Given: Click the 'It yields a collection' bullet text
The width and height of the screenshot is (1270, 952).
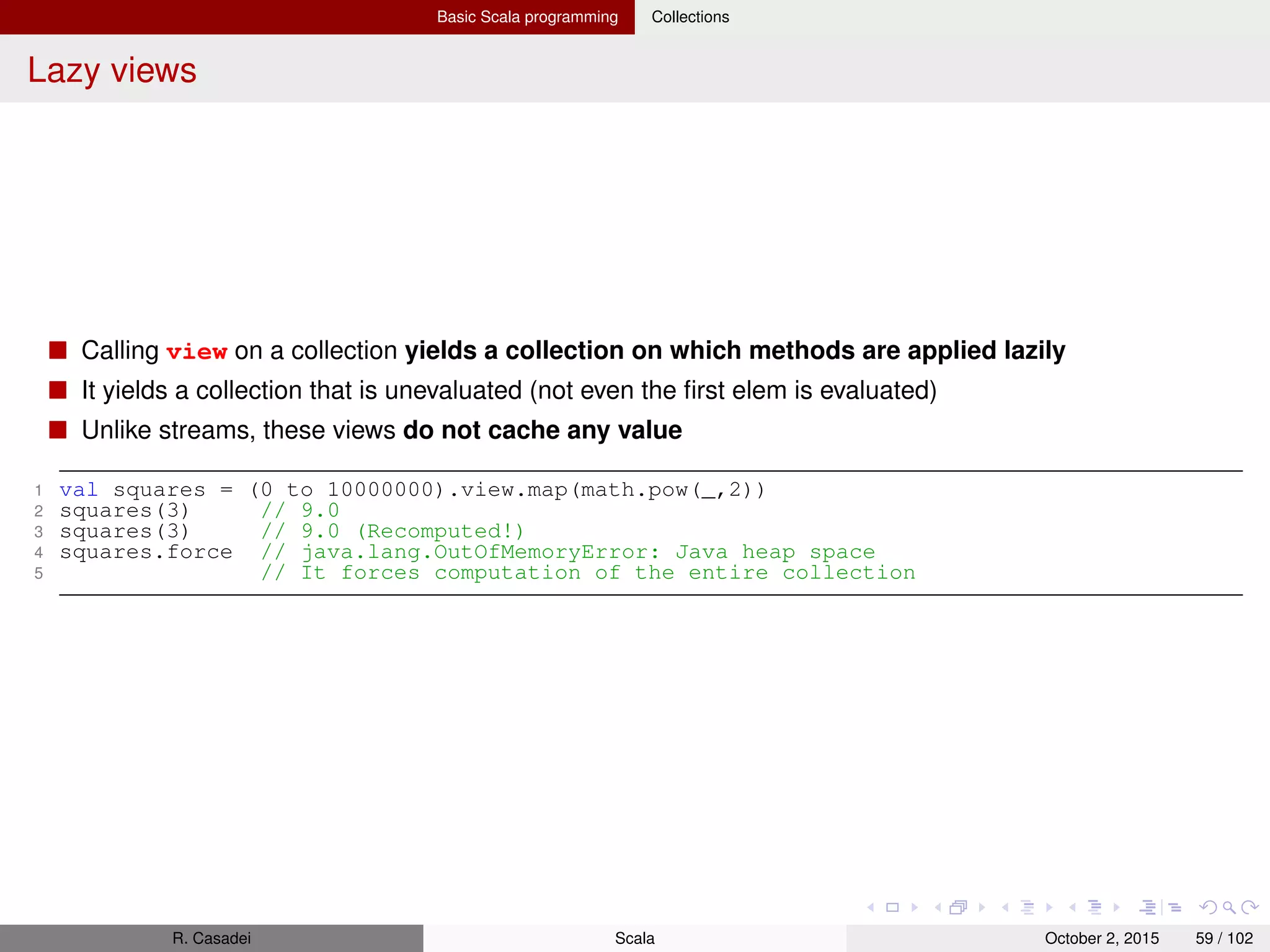Looking at the screenshot, I should (x=509, y=390).
